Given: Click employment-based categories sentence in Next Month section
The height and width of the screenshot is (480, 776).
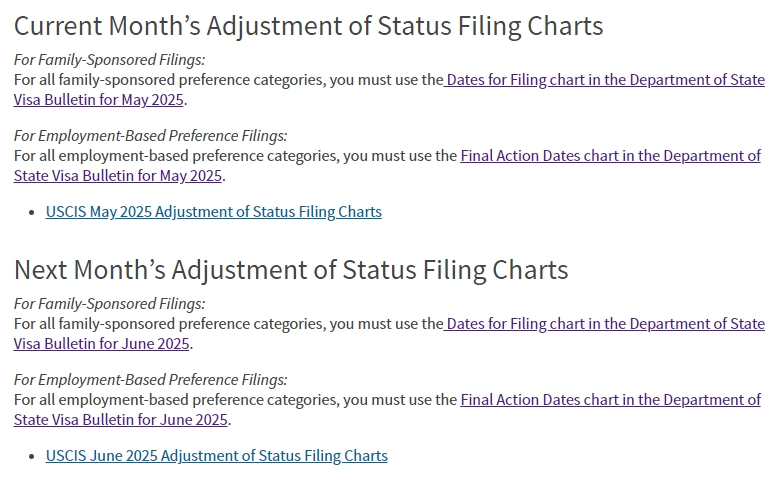Looking at the screenshot, I should point(235,399).
